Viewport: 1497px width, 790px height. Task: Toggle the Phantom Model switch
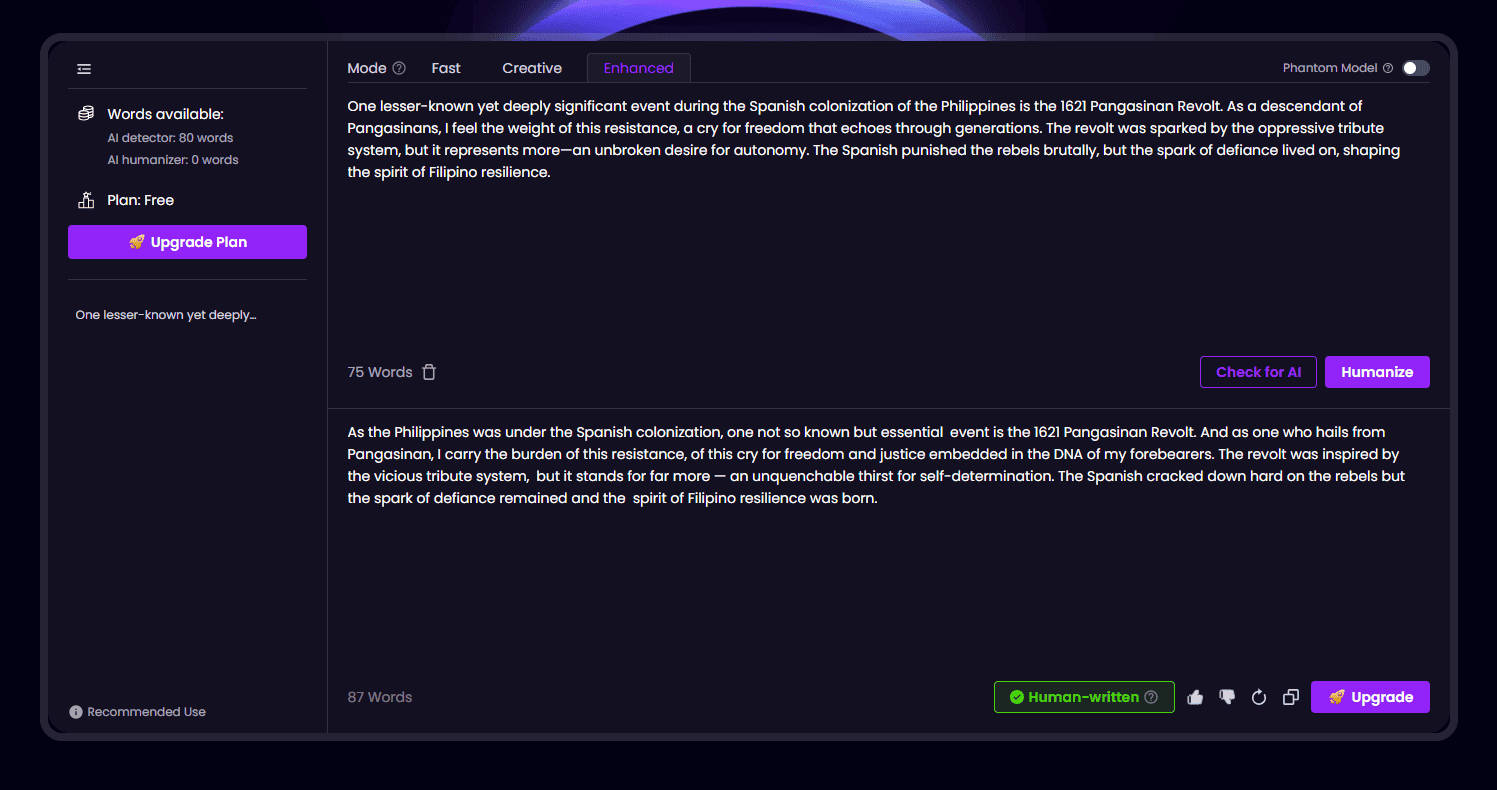[1415, 68]
